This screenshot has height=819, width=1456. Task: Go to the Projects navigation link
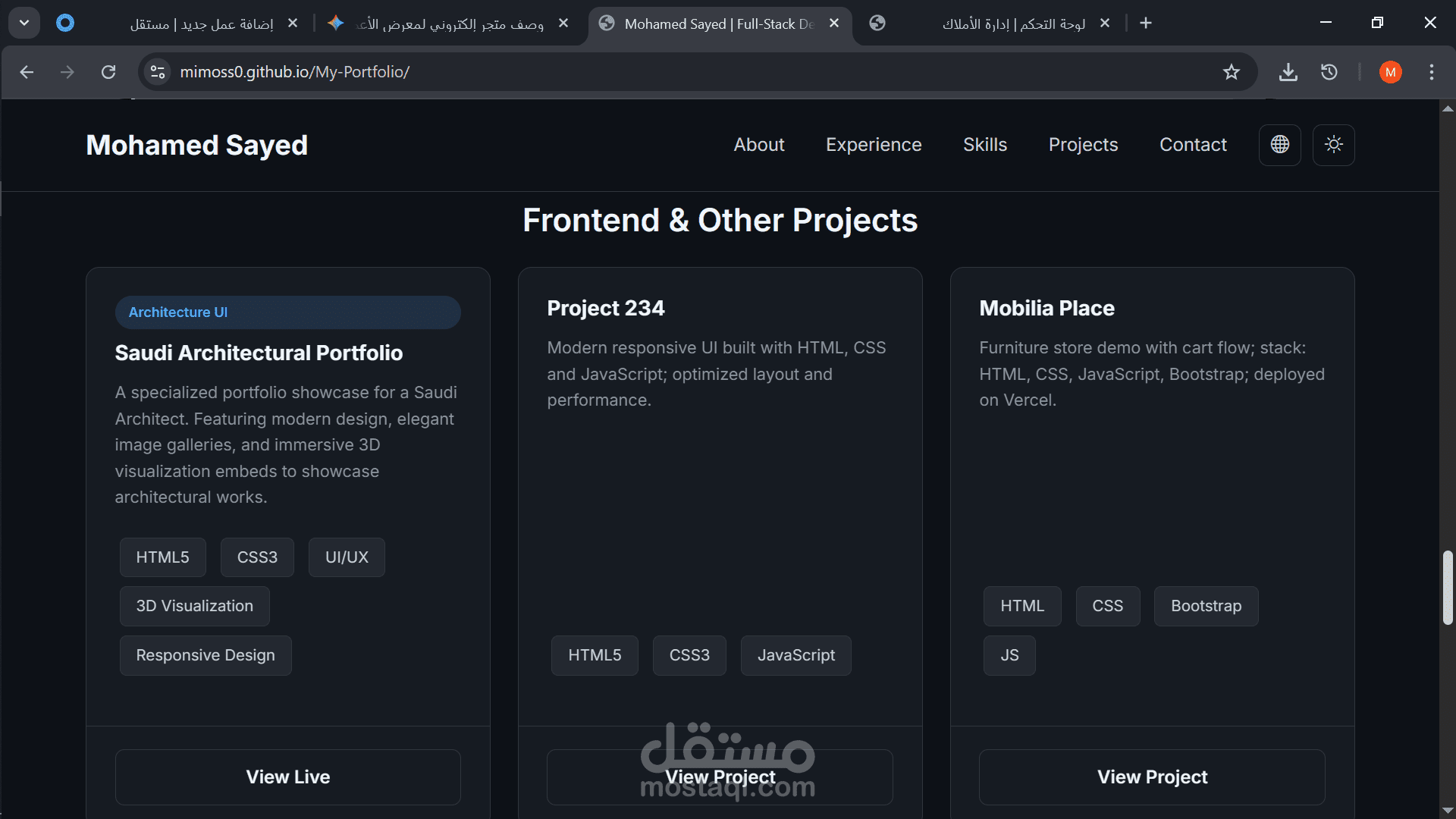click(x=1083, y=145)
